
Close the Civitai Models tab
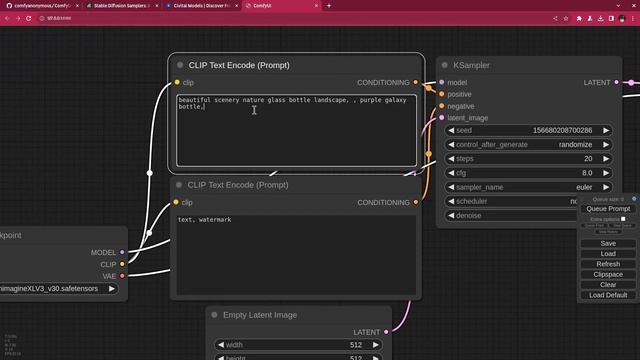pyautogui.click(x=236, y=6)
